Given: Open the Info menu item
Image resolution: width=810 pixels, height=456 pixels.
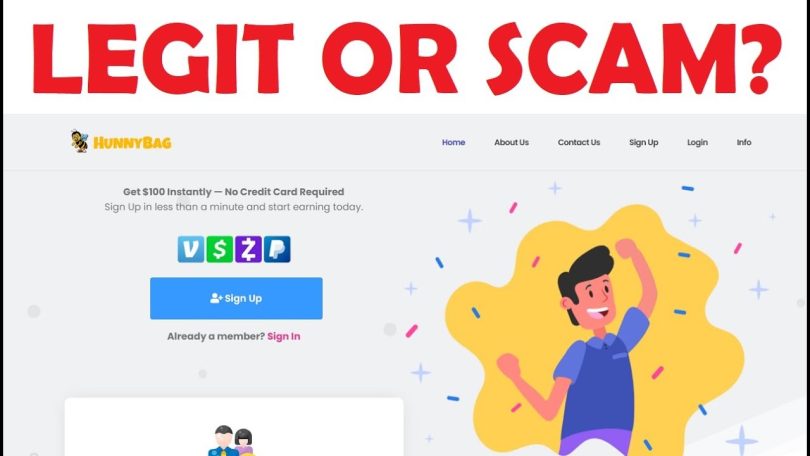Looking at the screenshot, I should coord(744,143).
